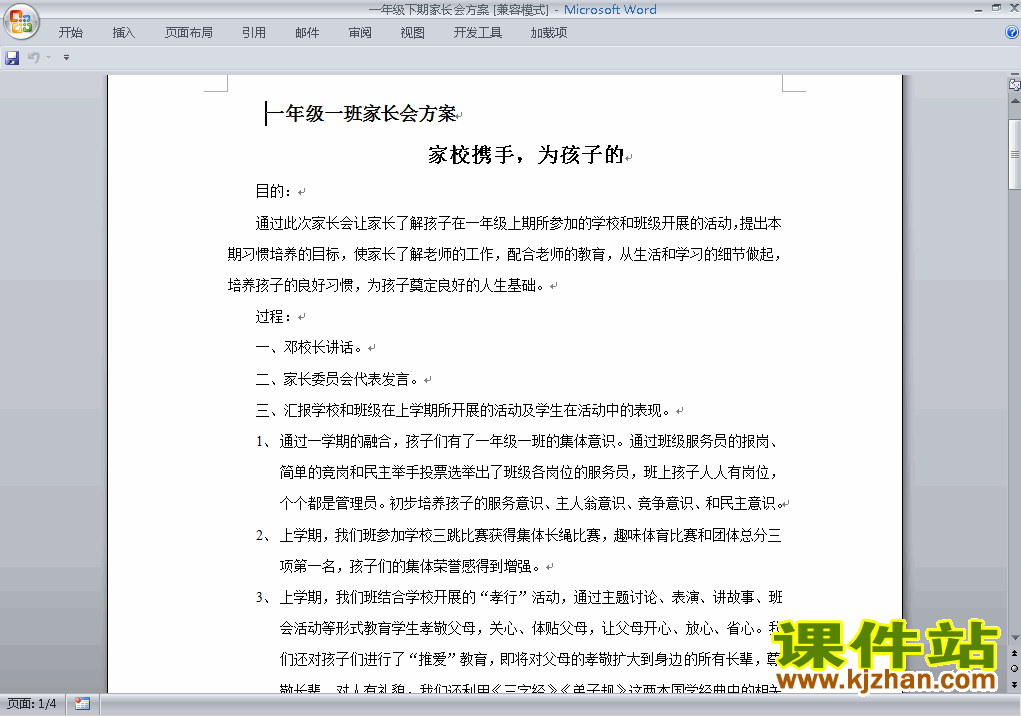Select the 加载项 tab
The height and width of the screenshot is (717, 1021).
549,33
